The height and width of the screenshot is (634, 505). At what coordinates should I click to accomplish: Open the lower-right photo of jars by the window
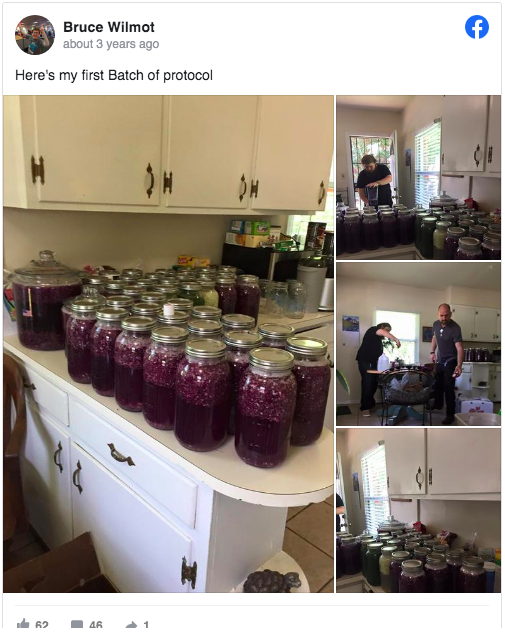(x=418, y=511)
